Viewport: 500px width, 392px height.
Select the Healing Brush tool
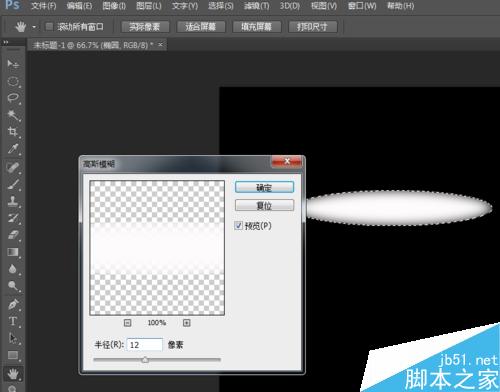(13, 167)
